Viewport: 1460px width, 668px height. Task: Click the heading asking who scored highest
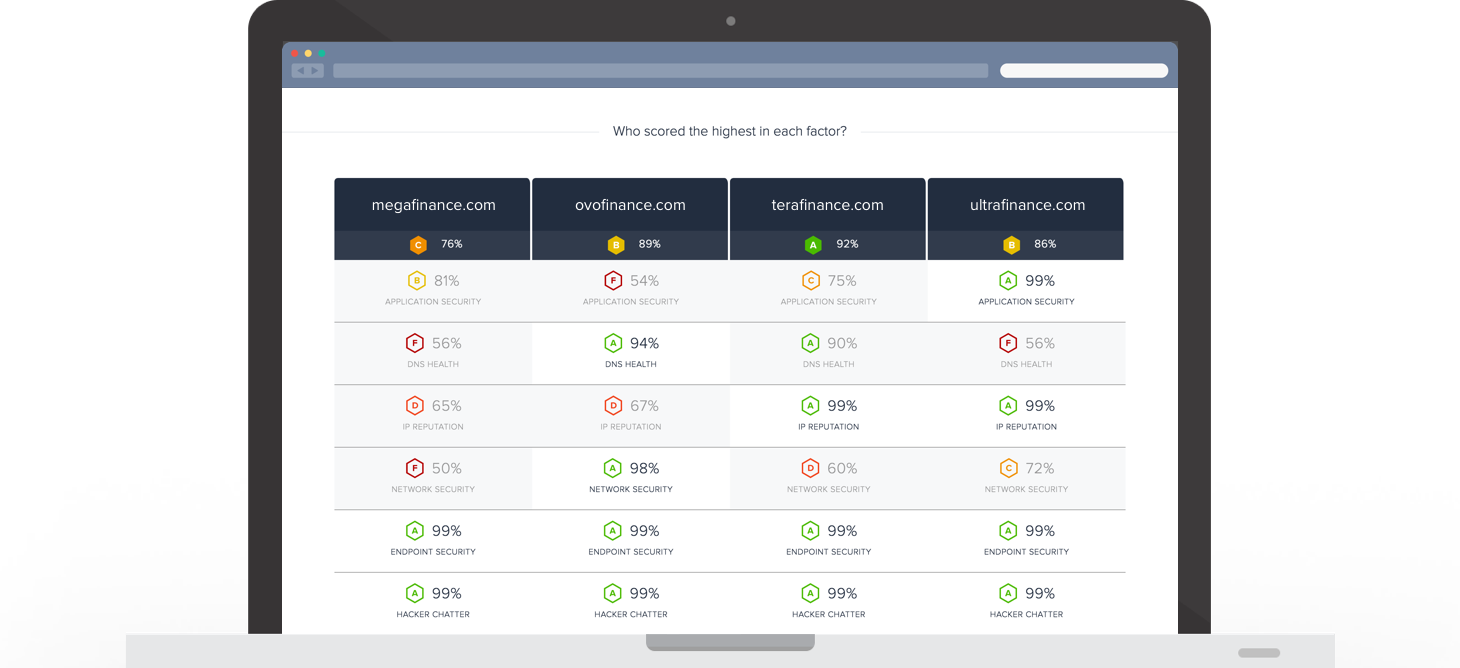pos(730,131)
